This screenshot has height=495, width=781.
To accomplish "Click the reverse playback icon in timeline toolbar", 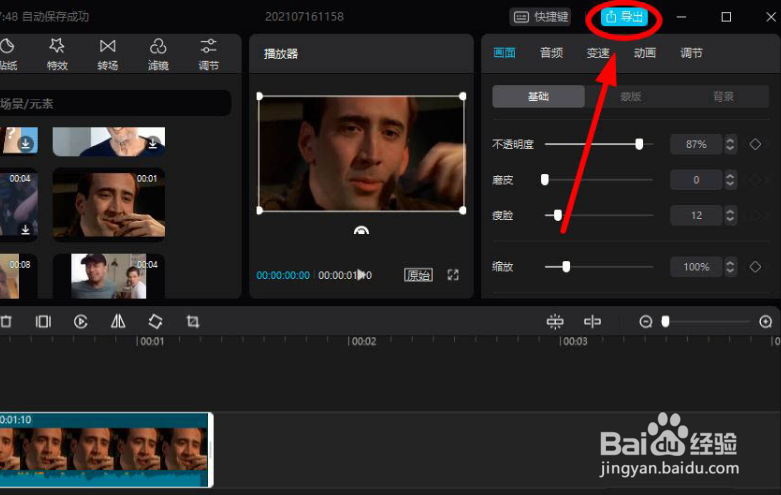I will [81, 322].
